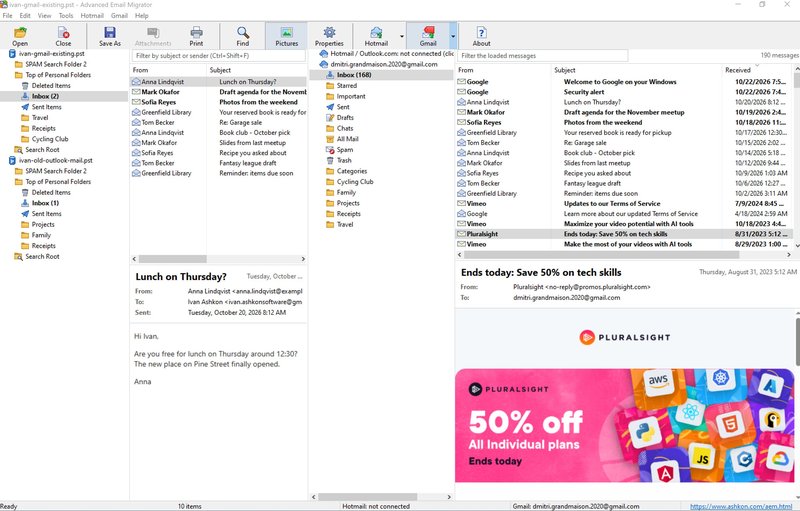
Task: Click the filter by subject or sender field
Action: (x=219, y=56)
